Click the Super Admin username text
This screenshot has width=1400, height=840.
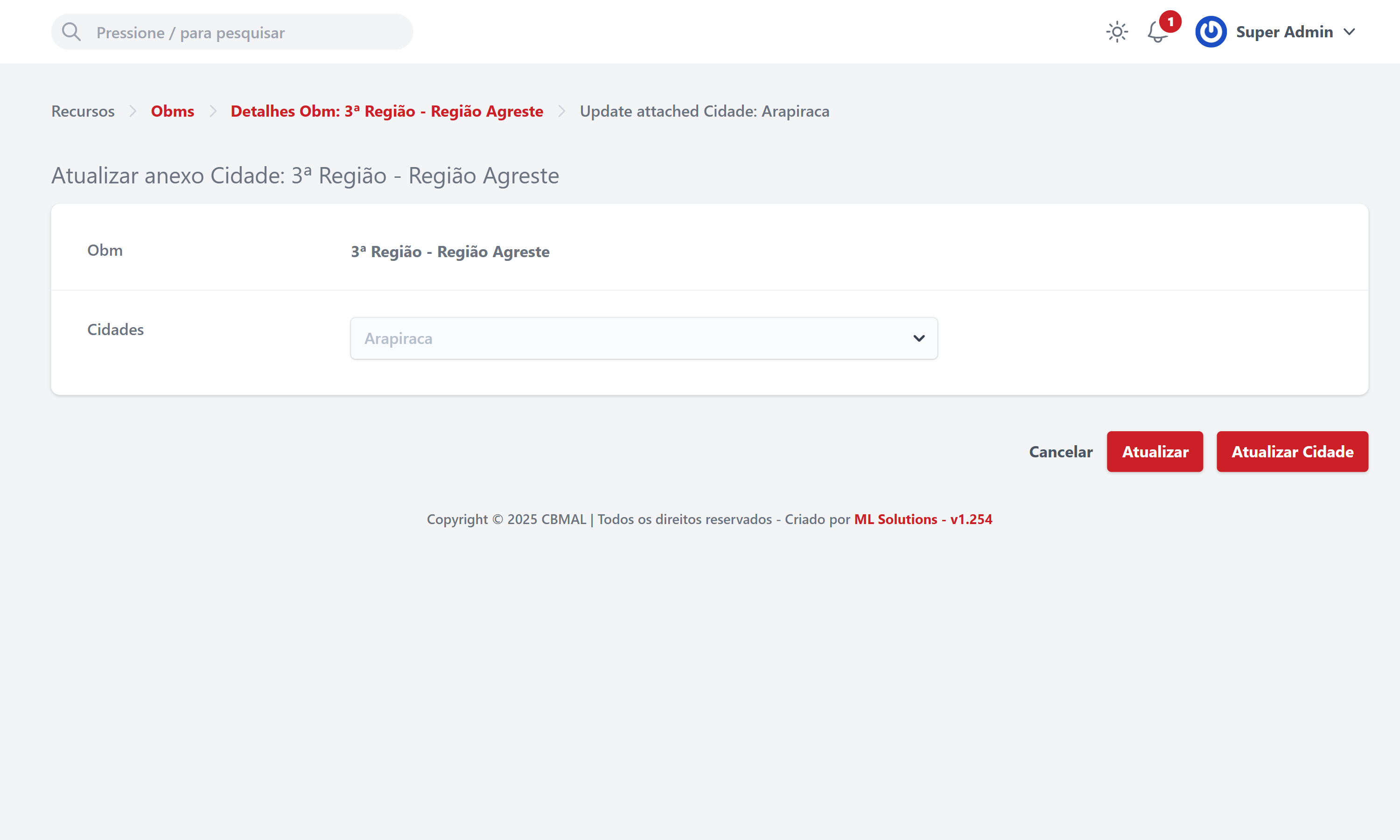point(1284,32)
